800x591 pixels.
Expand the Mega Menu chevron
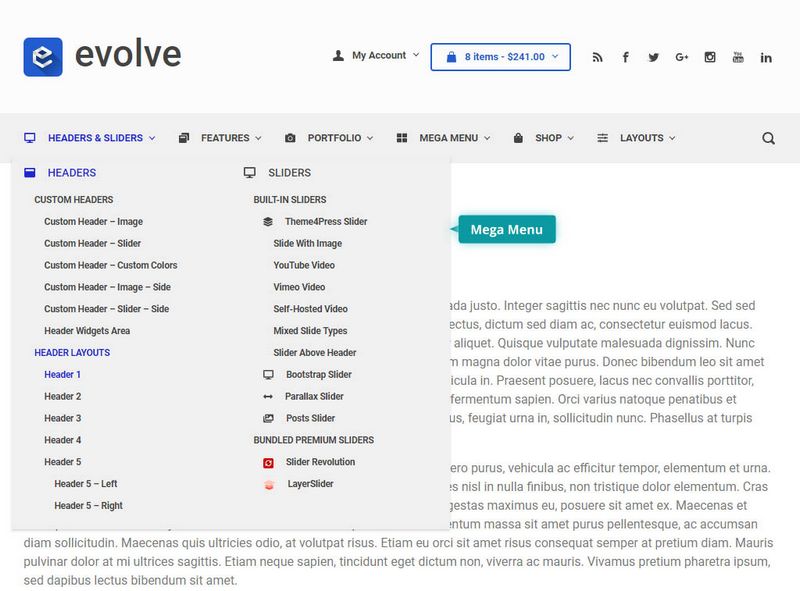coord(487,138)
